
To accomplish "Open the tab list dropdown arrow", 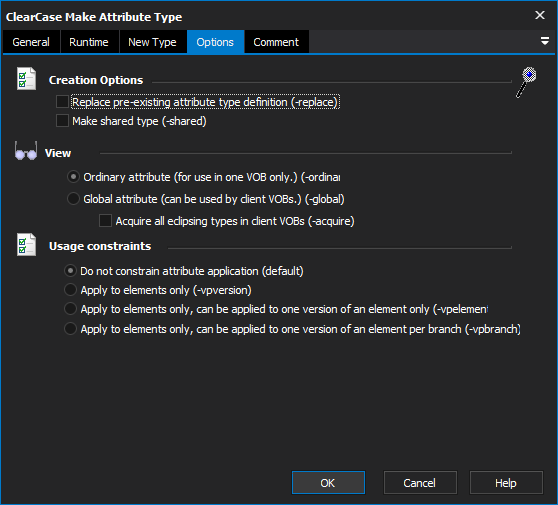I will point(544,41).
